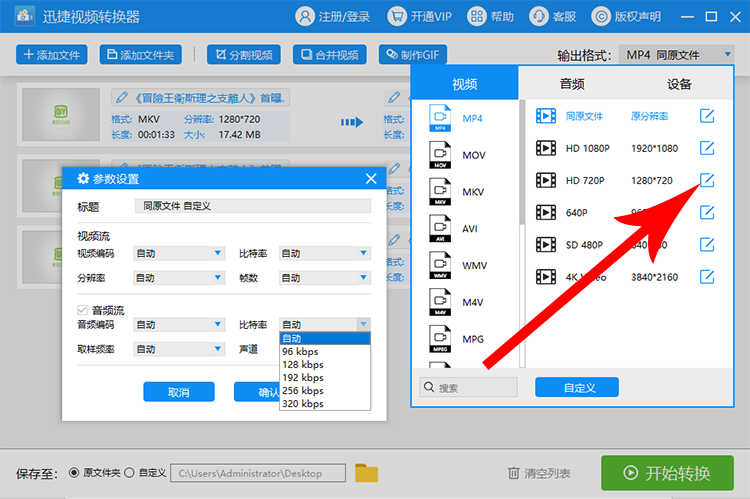Screen dimensions: 750x499
Task: Click the preset list vertical scrollbar
Action: tap(522, 163)
